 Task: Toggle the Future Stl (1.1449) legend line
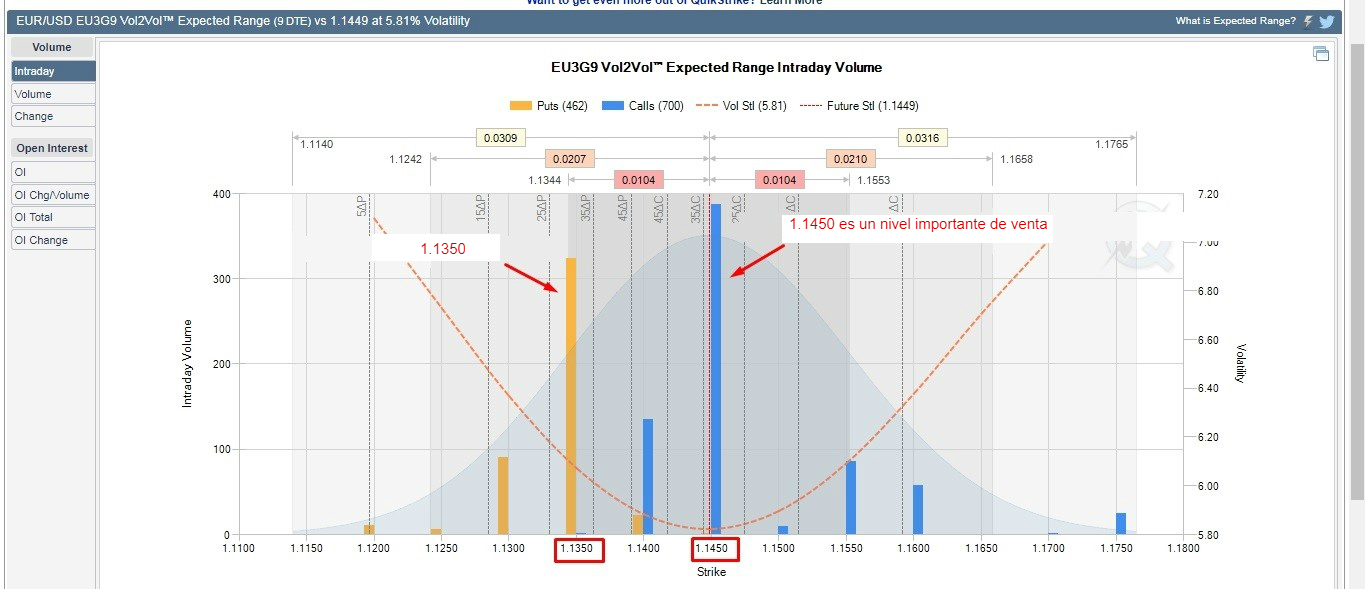[859, 106]
